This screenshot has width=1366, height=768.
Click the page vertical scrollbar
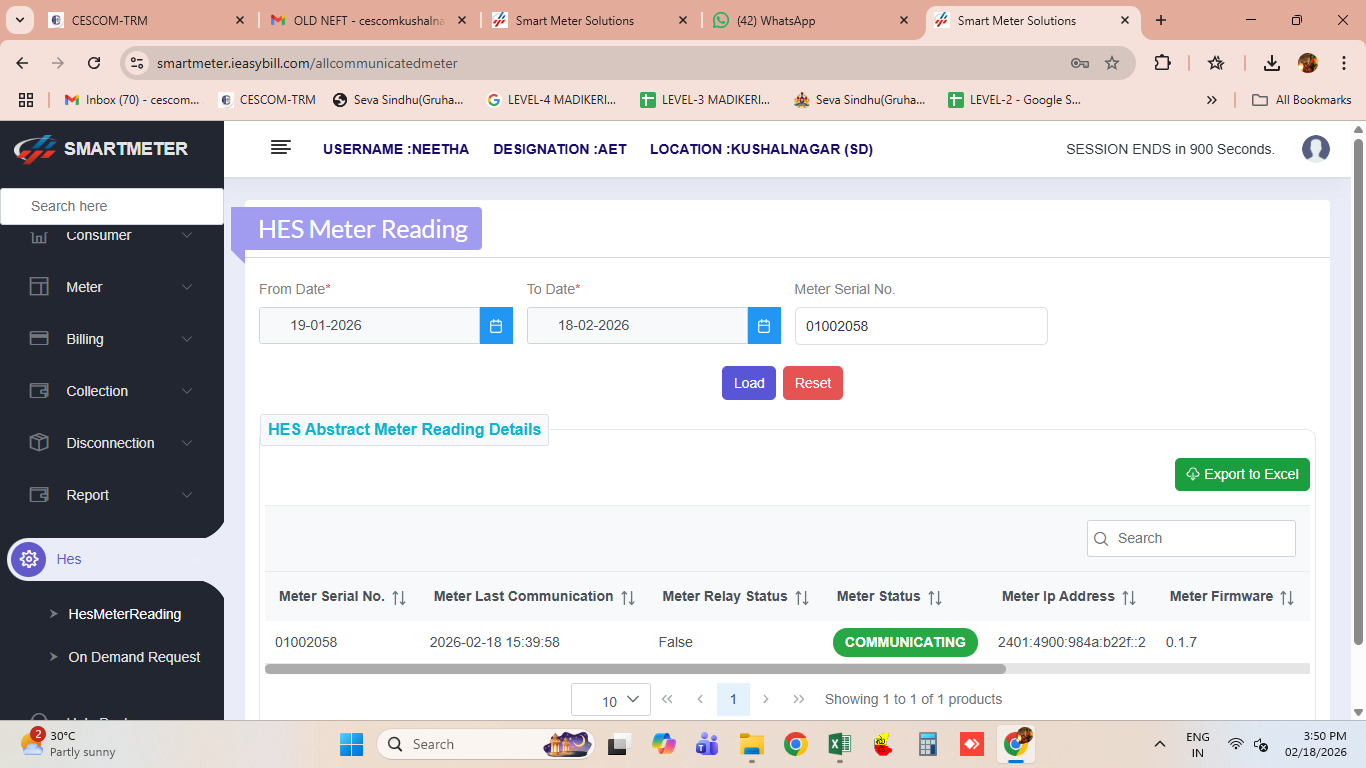coord(1358,392)
